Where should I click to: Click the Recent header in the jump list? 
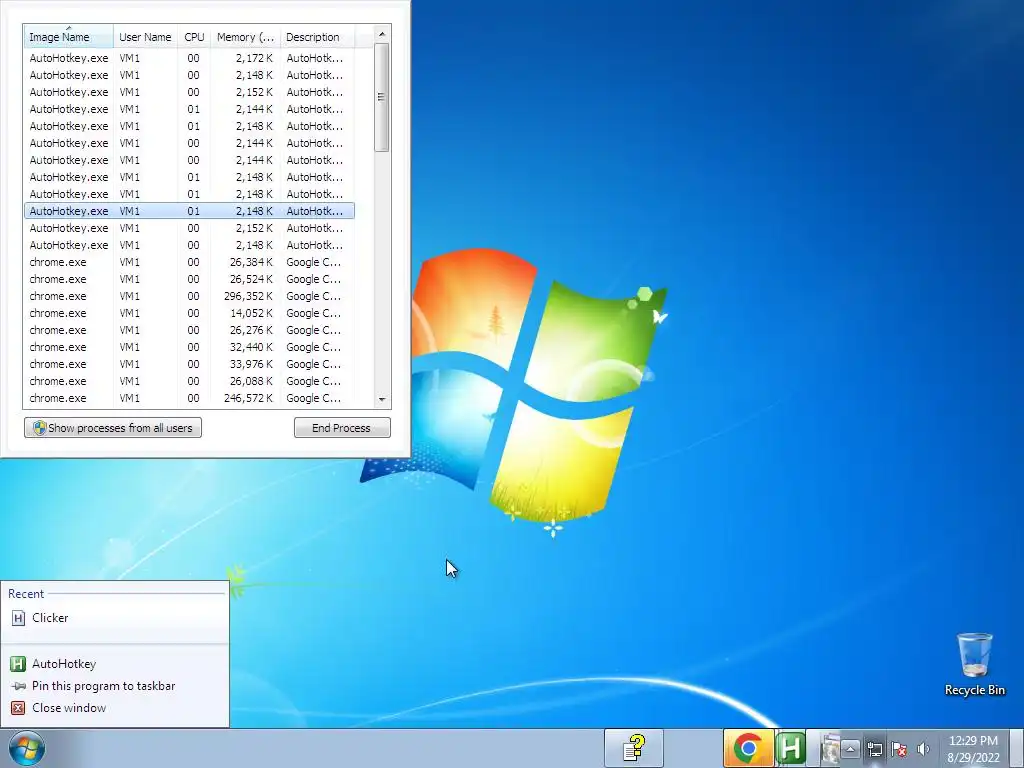point(26,594)
